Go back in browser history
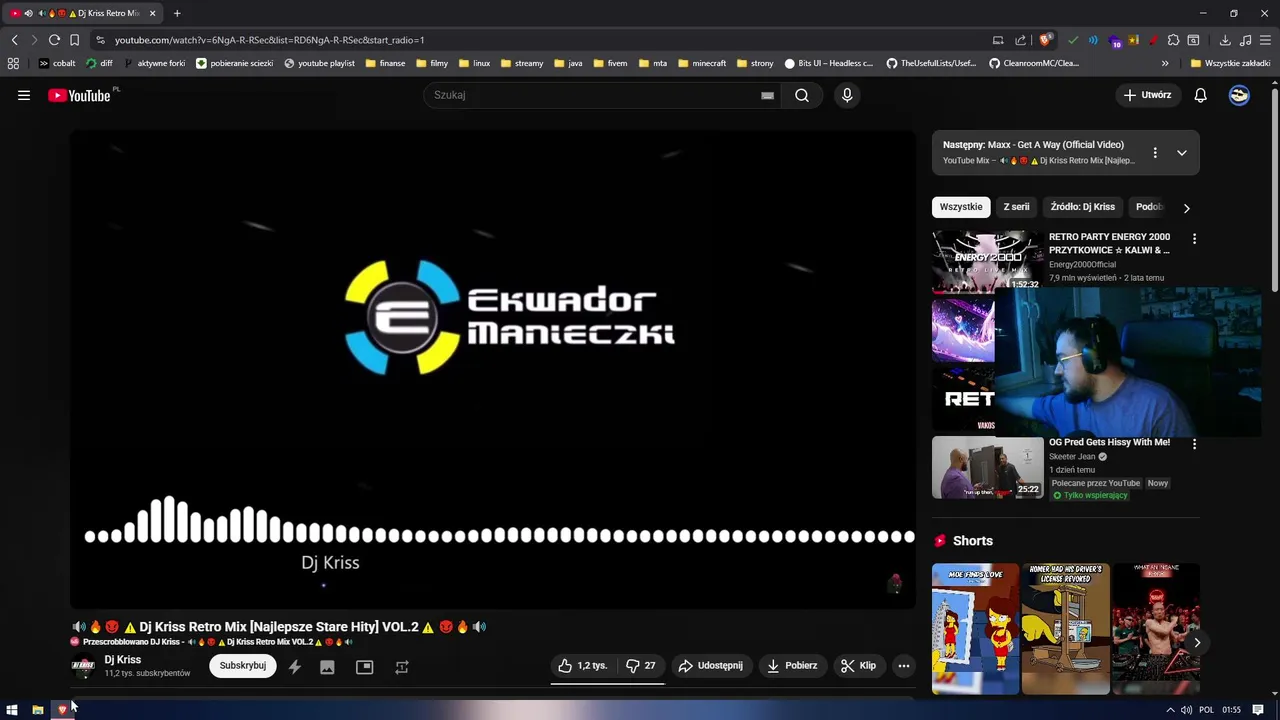 click(x=14, y=40)
